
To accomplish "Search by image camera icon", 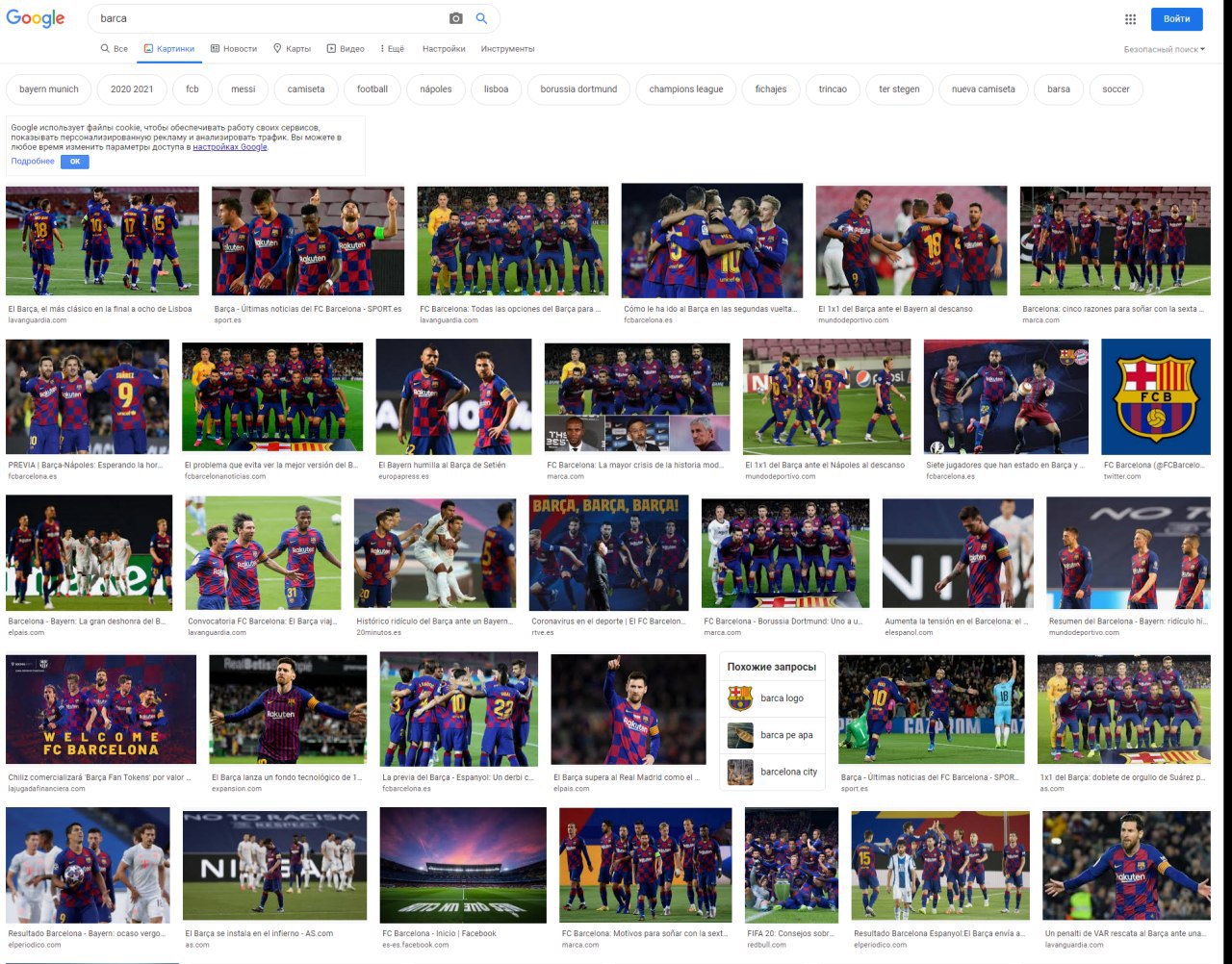I will point(456,18).
